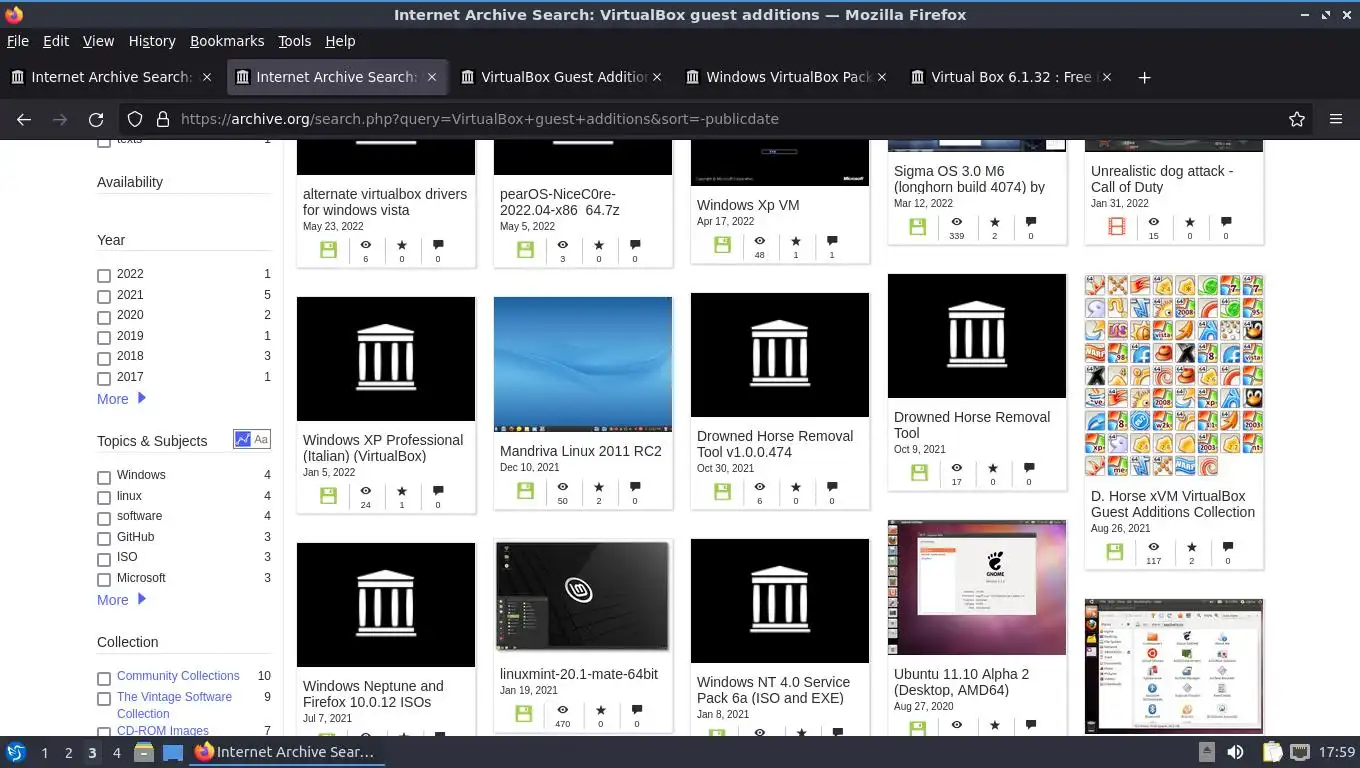1360x768 pixels.
Task: Check the linux topic filter
Action: [x=104, y=497]
